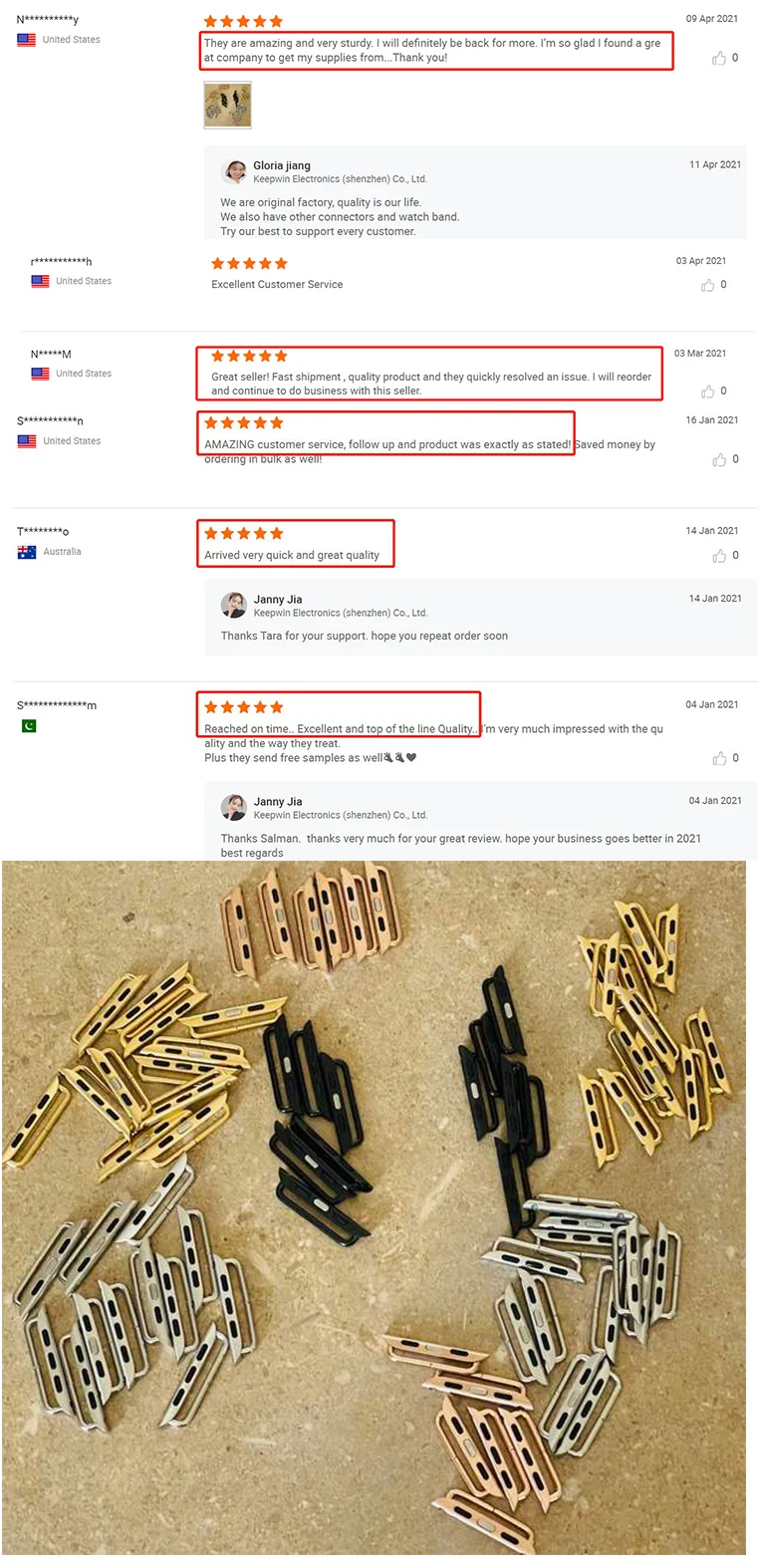Click the star rating on 'Excellent Customer Service' review

(249, 264)
